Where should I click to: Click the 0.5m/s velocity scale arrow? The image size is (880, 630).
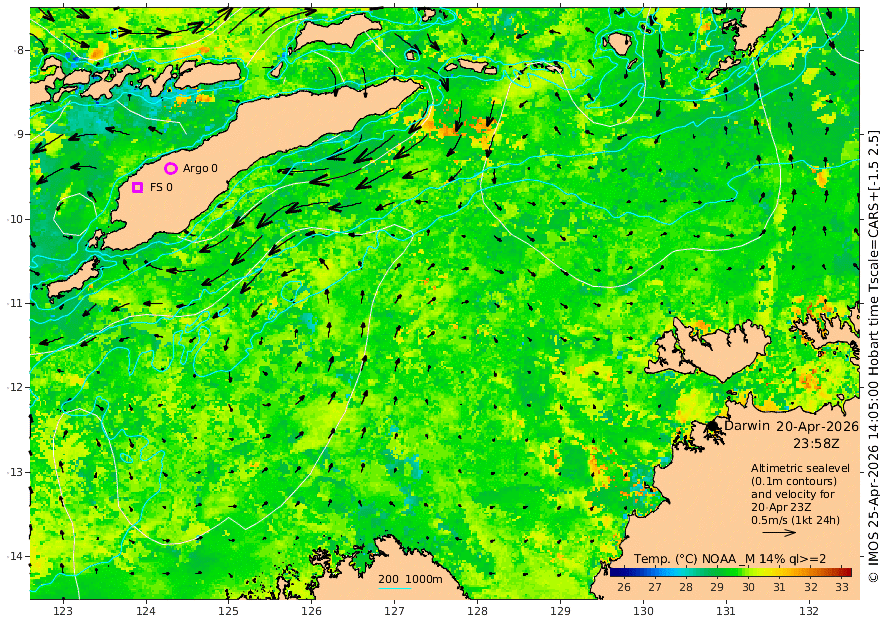(x=779, y=532)
